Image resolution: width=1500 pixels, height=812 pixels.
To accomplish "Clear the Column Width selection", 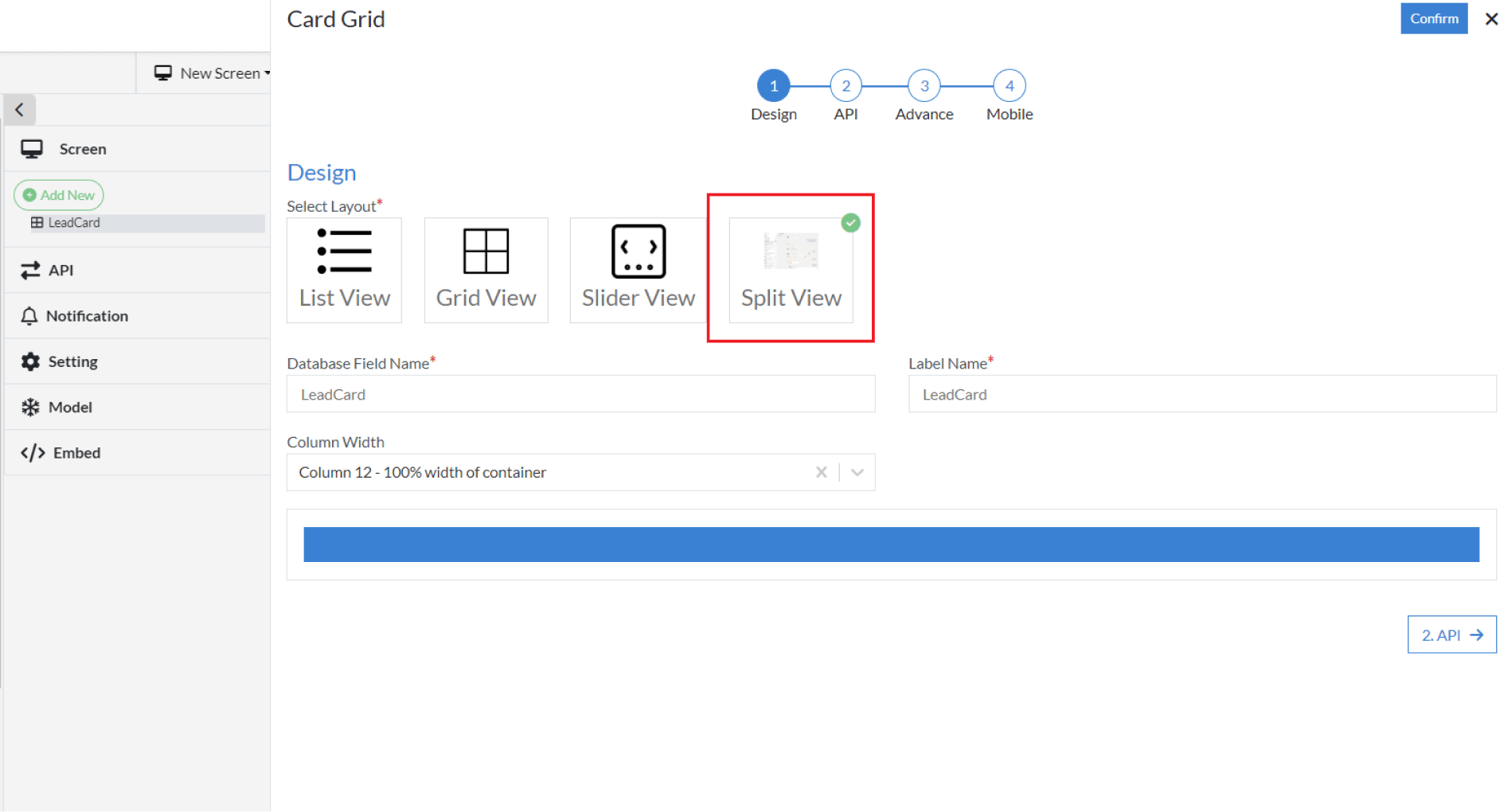I will 822,473.
